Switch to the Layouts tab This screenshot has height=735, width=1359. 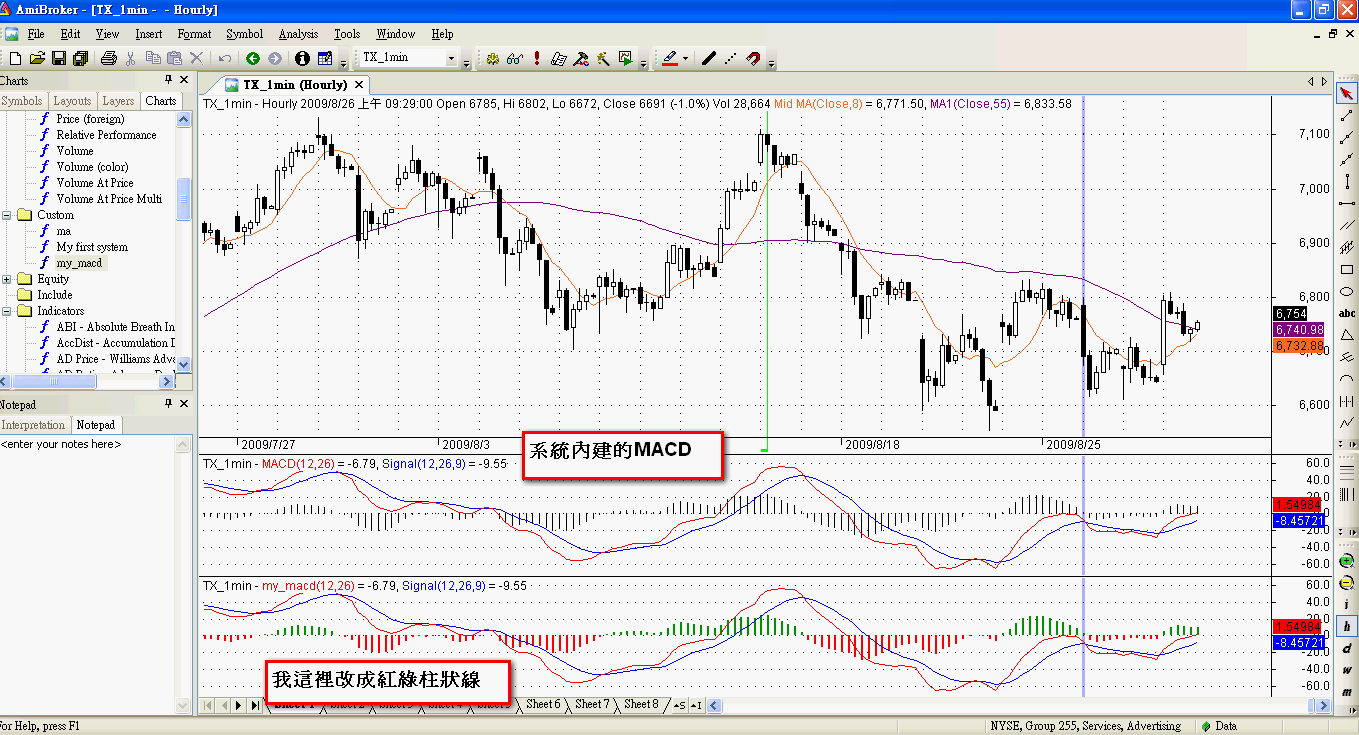click(x=72, y=101)
